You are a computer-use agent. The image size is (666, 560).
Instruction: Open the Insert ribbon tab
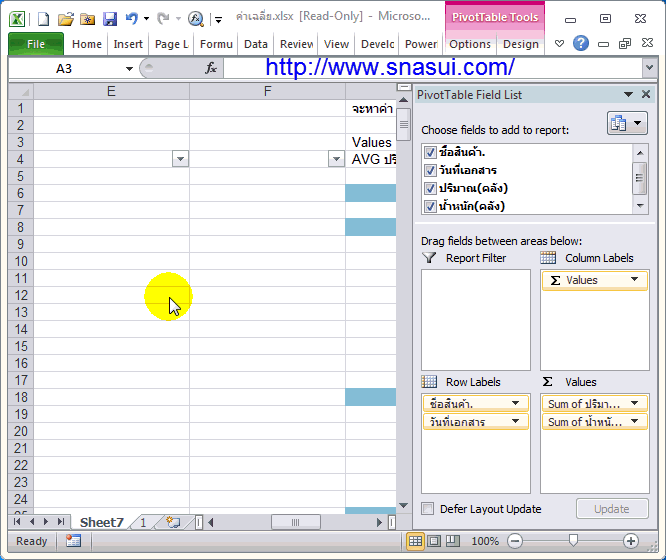click(x=128, y=44)
